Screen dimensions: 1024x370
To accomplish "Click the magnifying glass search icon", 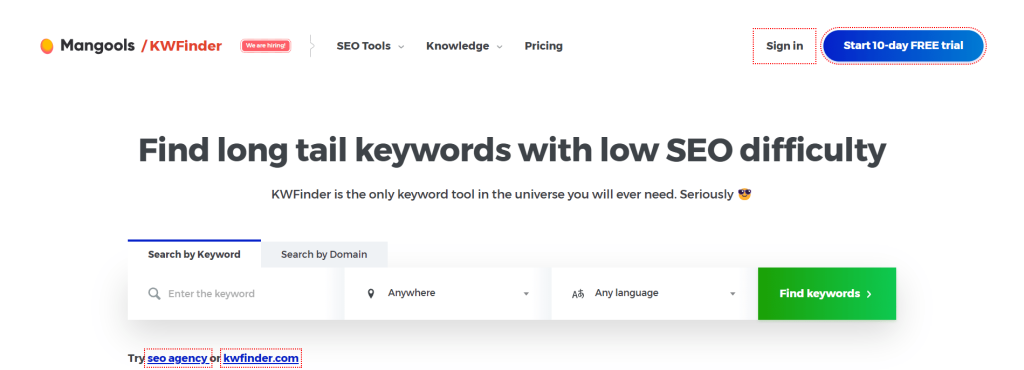I will pos(154,294).
